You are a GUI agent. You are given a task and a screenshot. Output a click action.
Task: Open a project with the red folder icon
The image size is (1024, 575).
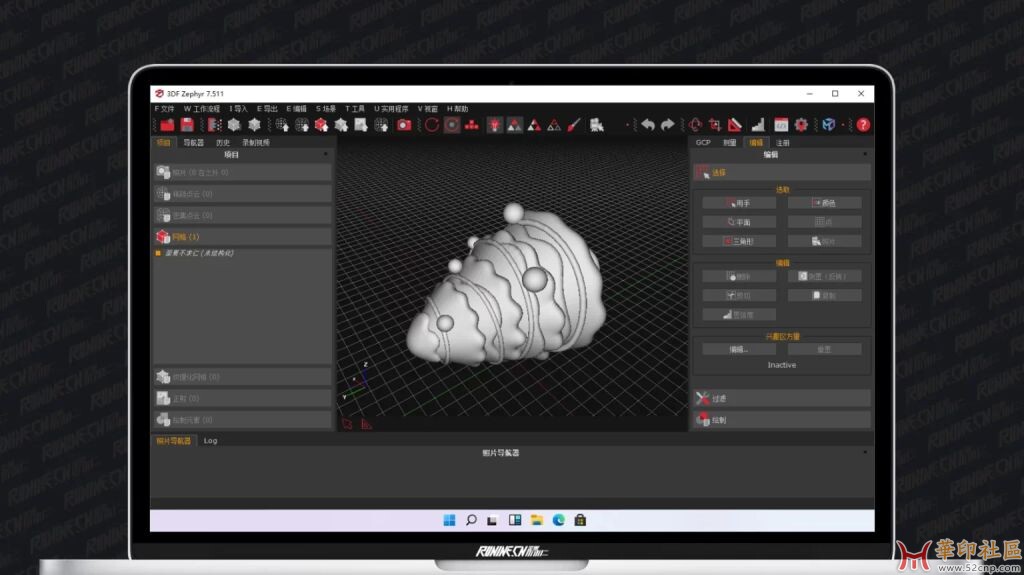(167, 125)
